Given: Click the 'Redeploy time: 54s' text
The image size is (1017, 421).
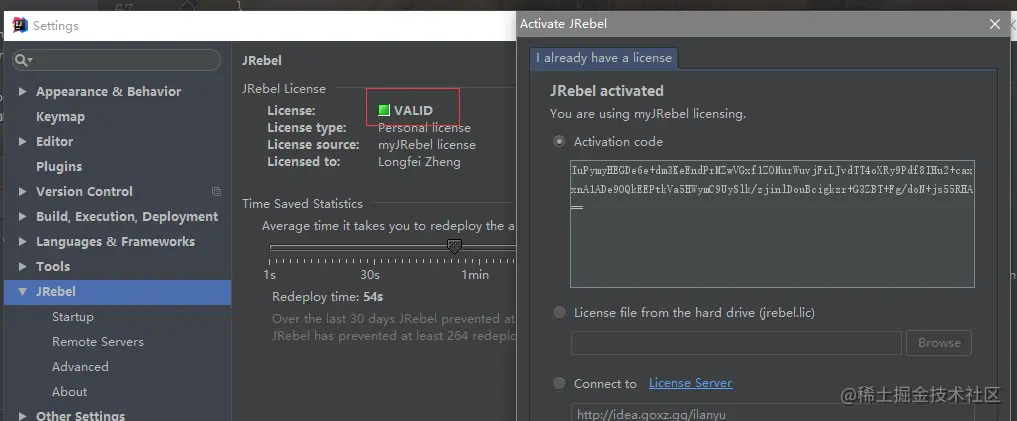Looking at the screenshot, I should click(x=328, y=297).
